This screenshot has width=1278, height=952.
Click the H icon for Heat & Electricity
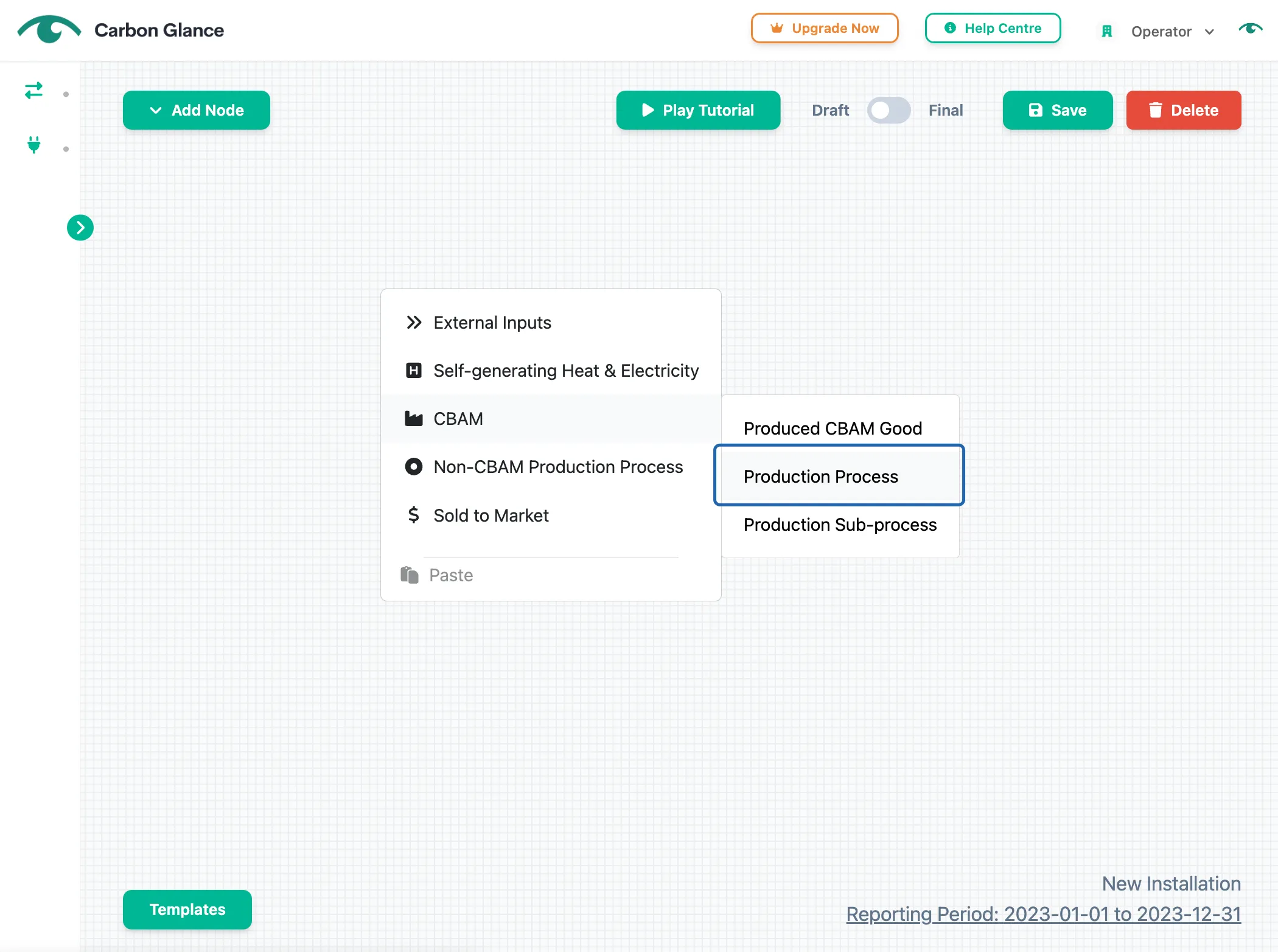[414, 370]
